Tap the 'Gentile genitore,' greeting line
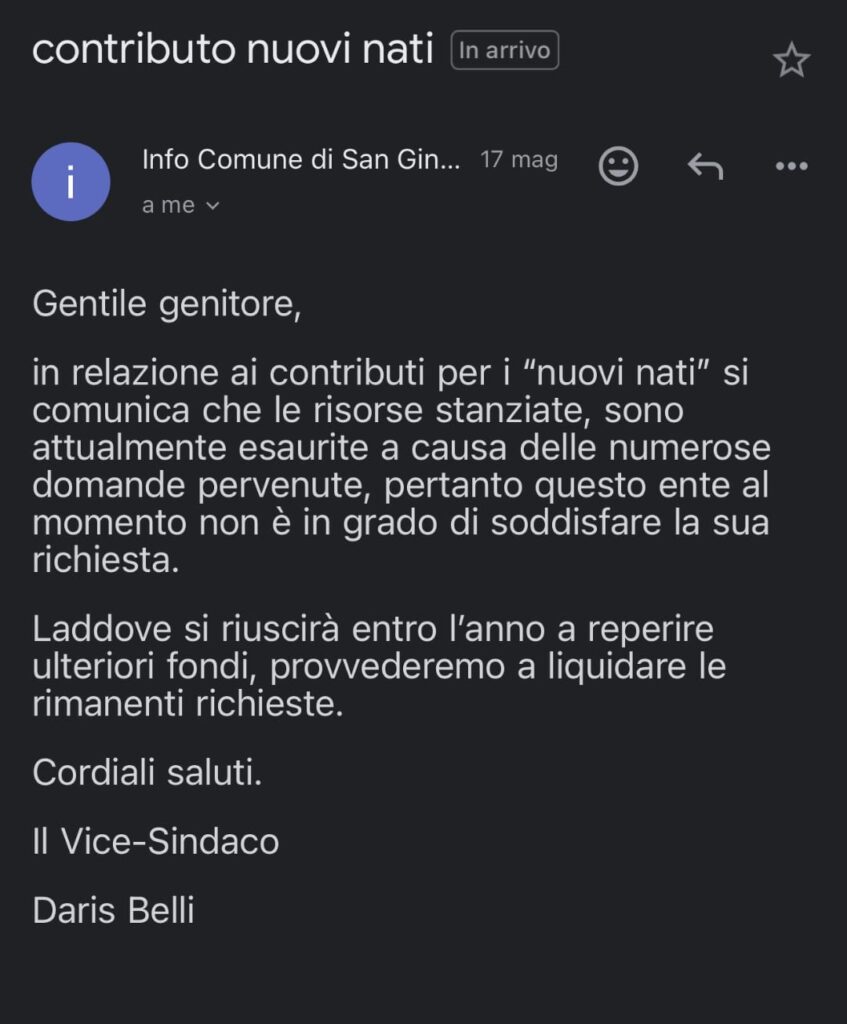The height and width of the screenshot is (1024, 847). [167, 304]
